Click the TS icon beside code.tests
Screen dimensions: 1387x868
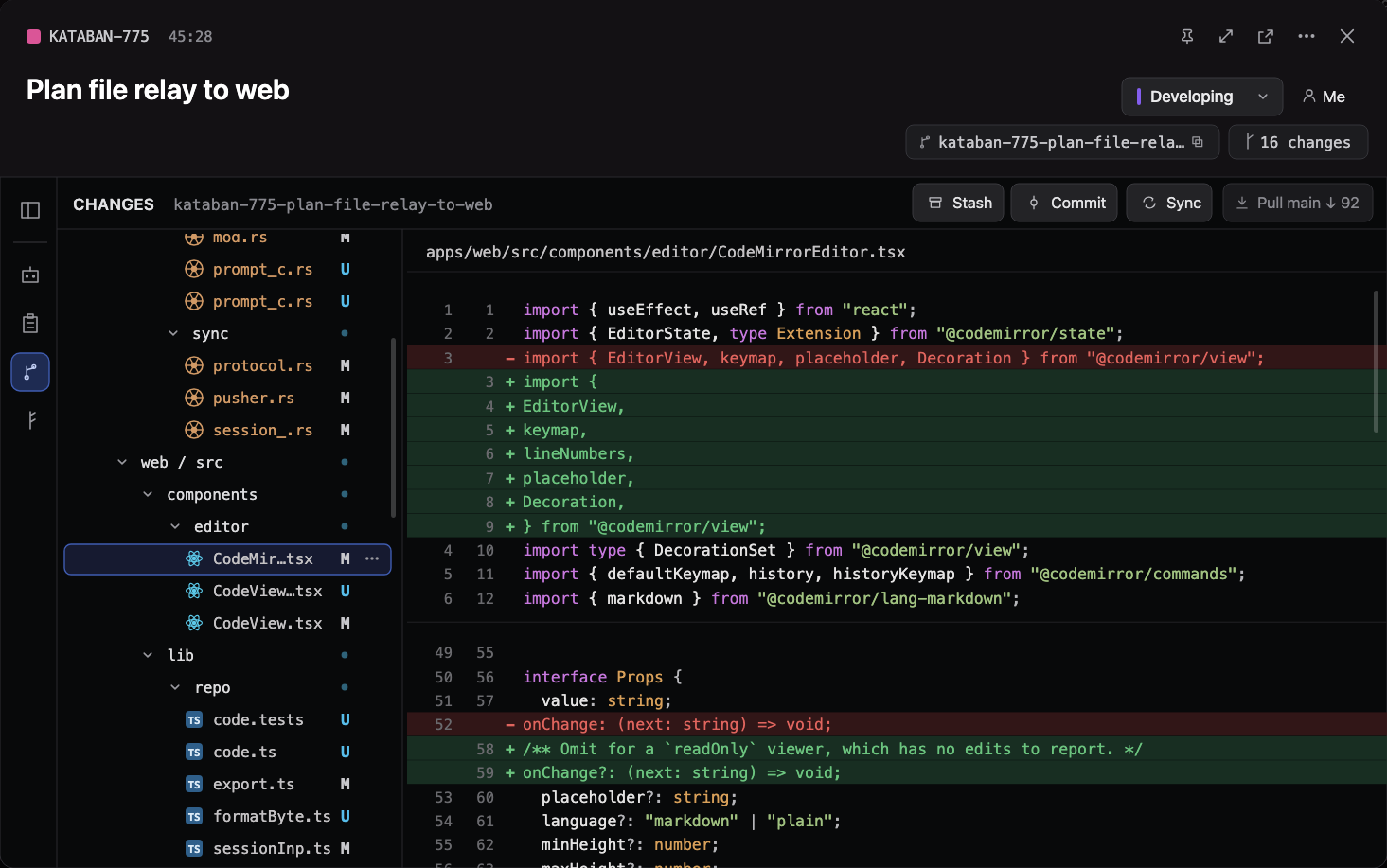pyautogui.click(x=194, y=720)
